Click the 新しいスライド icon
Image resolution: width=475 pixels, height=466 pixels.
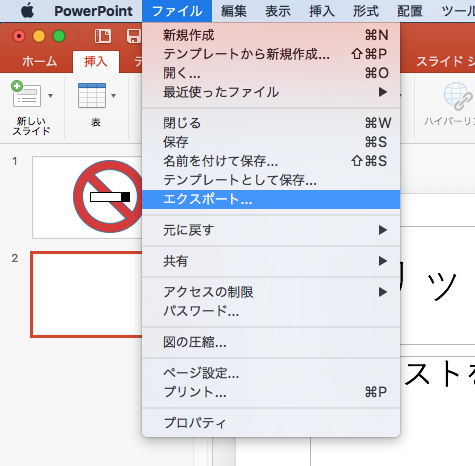[26, 94]
